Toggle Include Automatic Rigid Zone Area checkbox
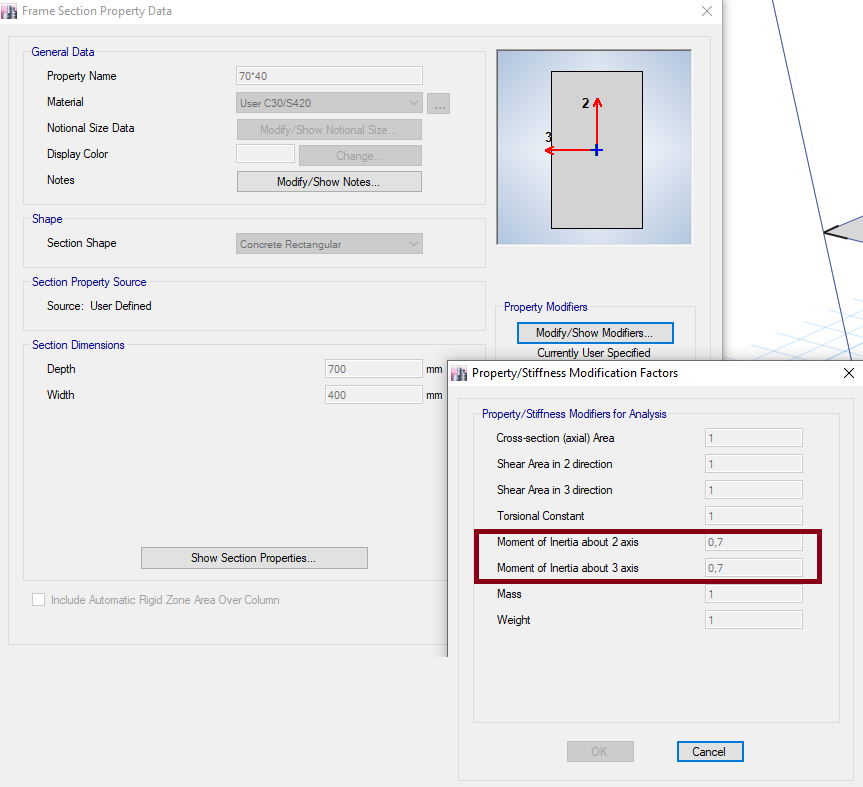The width and height of the screenshot is (863, 787). [x=39, y=600]
